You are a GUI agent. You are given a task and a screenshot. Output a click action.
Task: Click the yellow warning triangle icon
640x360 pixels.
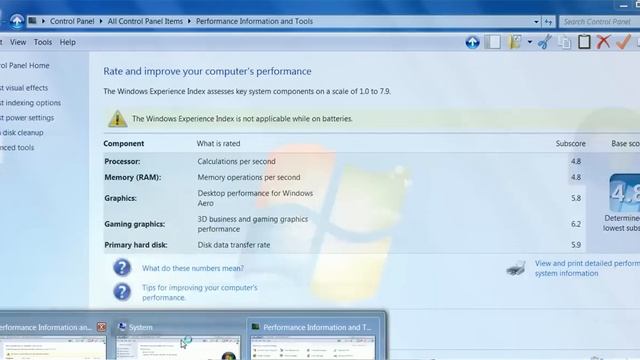117,118
